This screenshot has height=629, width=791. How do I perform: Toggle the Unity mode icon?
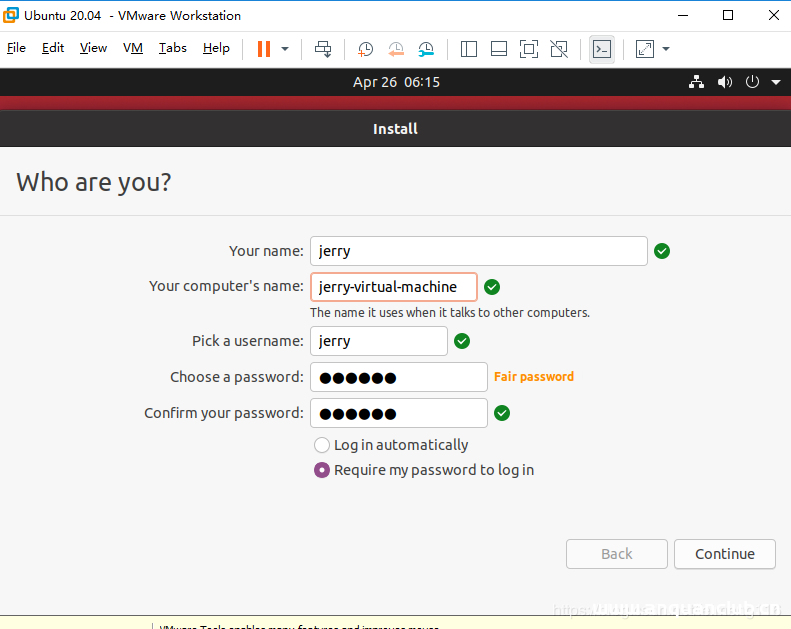tap(559, 49)
